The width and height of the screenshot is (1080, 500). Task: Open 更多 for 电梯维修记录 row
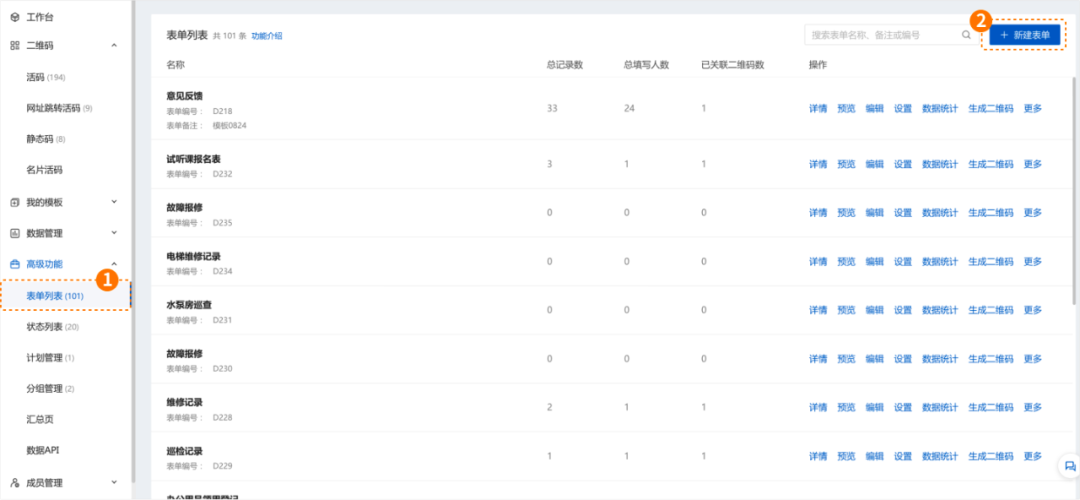(x=1032, y=262)
